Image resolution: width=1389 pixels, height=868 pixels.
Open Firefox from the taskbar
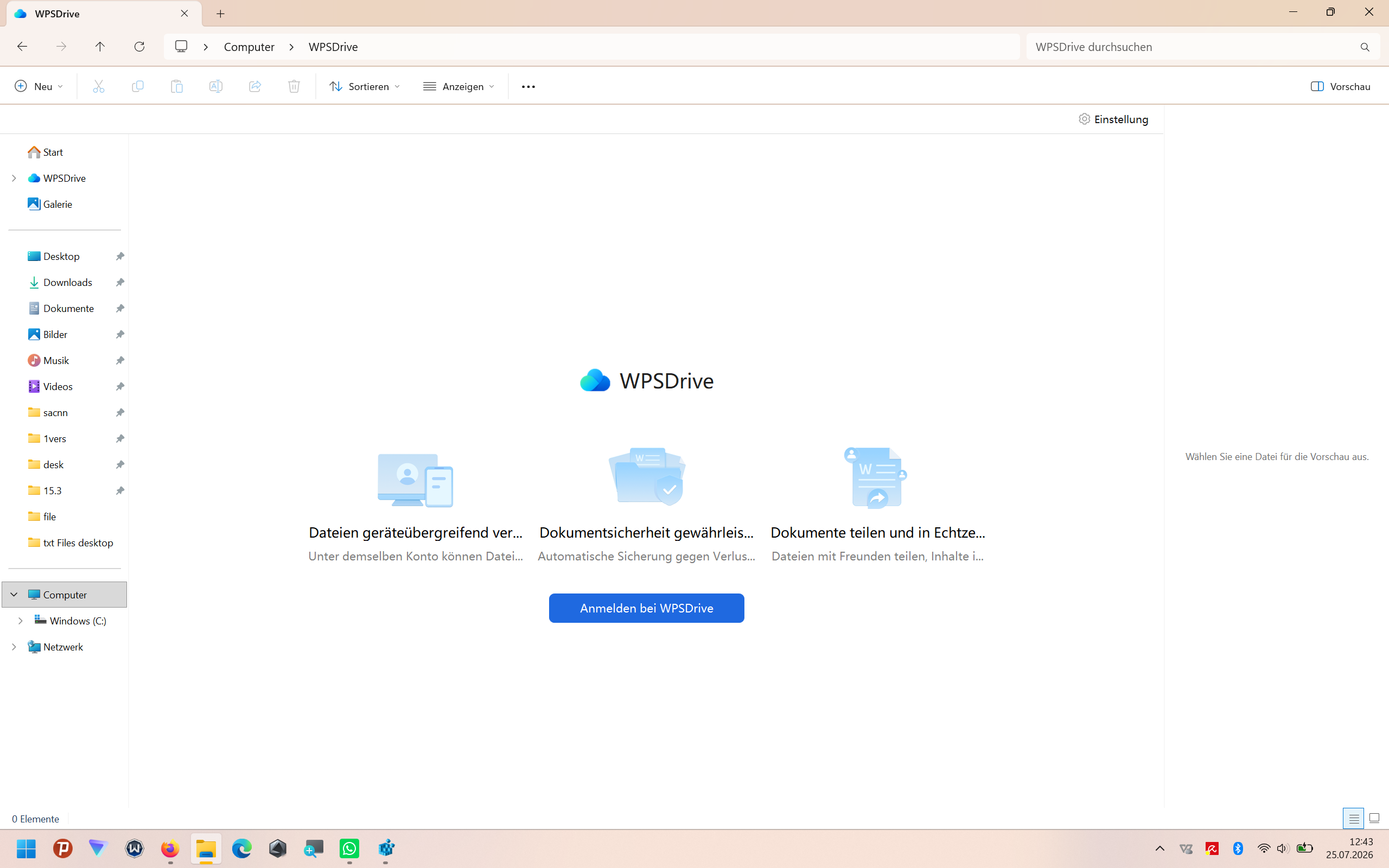click(170, 848)
